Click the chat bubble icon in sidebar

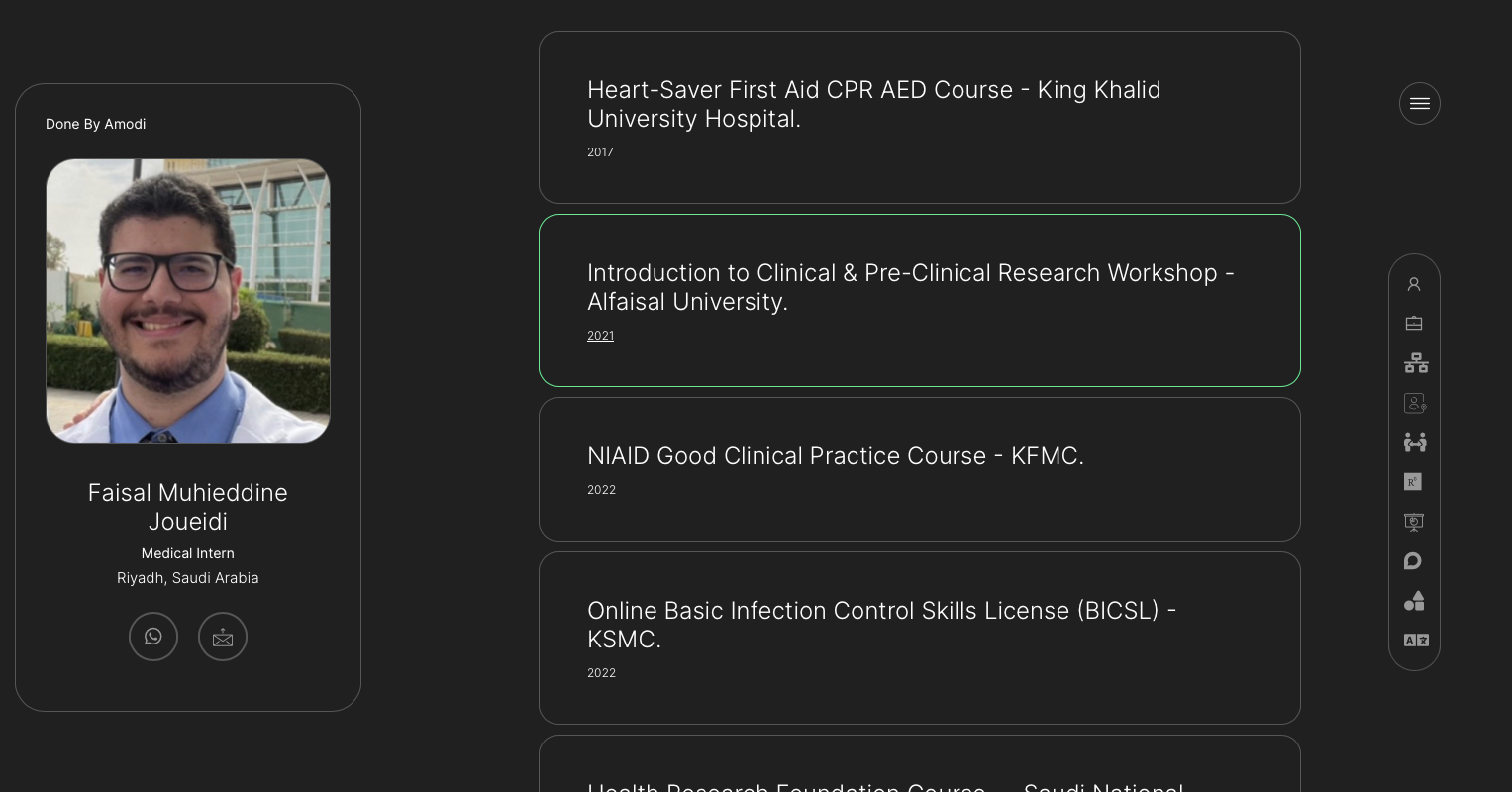[1414, 561]
